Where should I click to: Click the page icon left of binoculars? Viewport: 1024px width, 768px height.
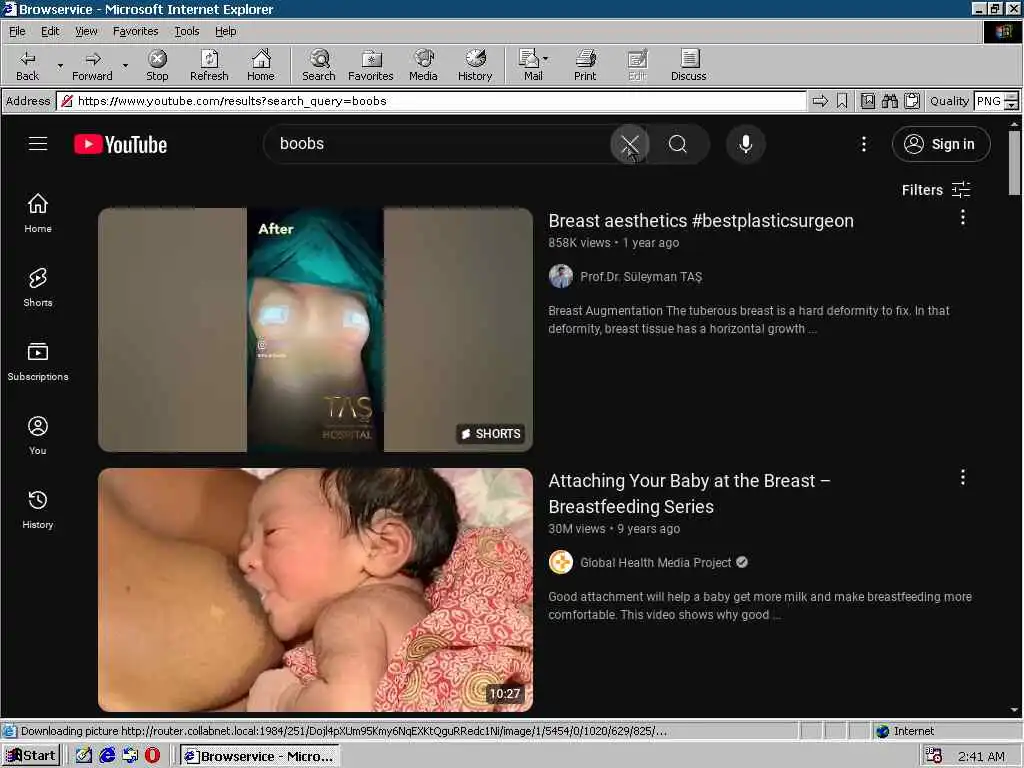point(867,101)
